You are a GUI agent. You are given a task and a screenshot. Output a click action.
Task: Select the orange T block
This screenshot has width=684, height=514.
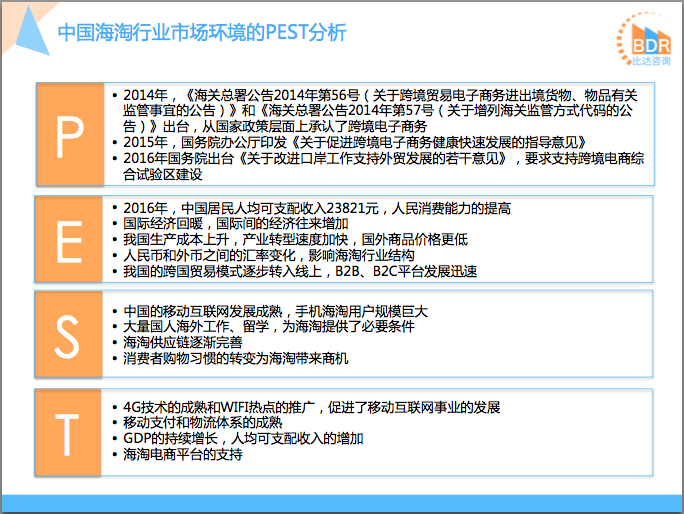pyautogui.click(x=68, y=432)
